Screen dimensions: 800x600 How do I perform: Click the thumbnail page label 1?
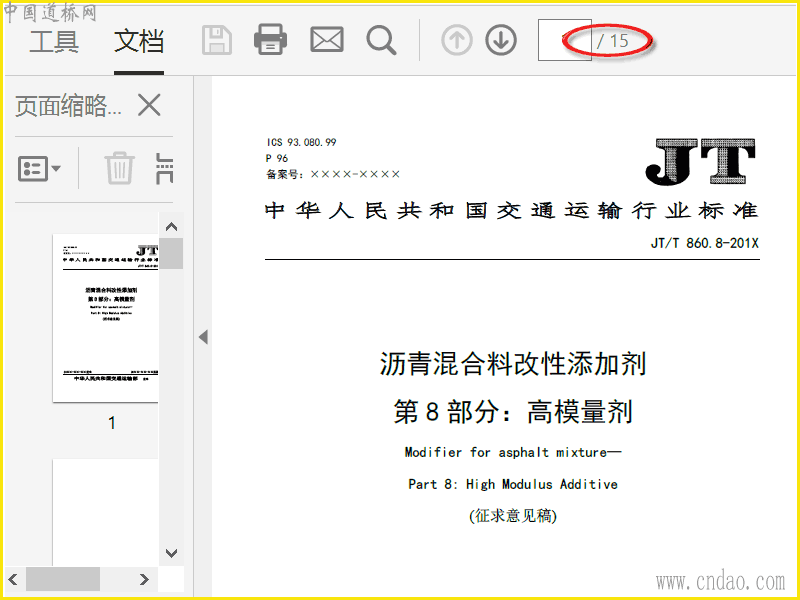tap(112, 423)
